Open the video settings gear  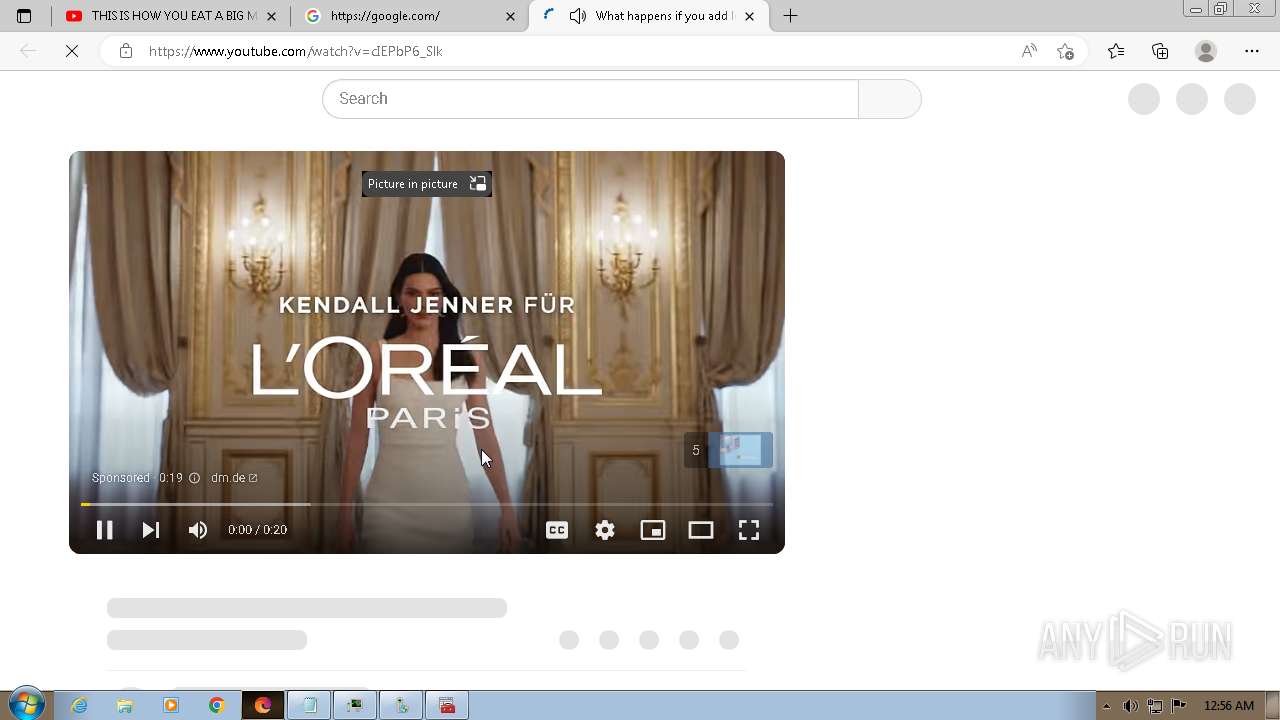pyautogui.click(x=605, y=530)
